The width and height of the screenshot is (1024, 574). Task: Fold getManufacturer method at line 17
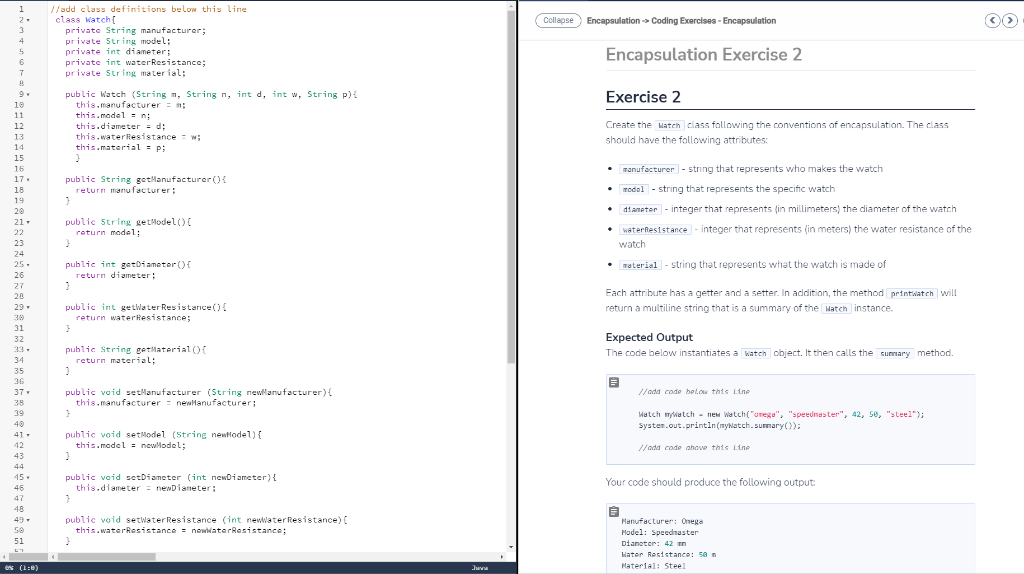pos(28,179)
